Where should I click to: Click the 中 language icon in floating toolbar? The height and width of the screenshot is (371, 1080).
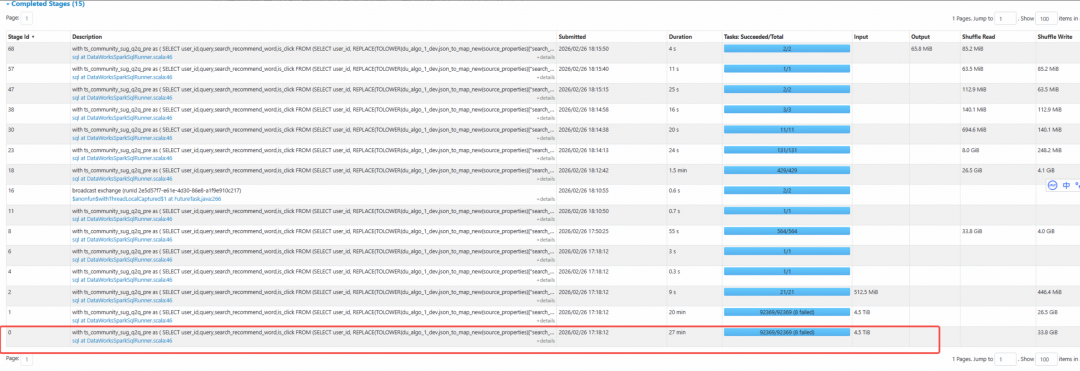click(1066, 185)
